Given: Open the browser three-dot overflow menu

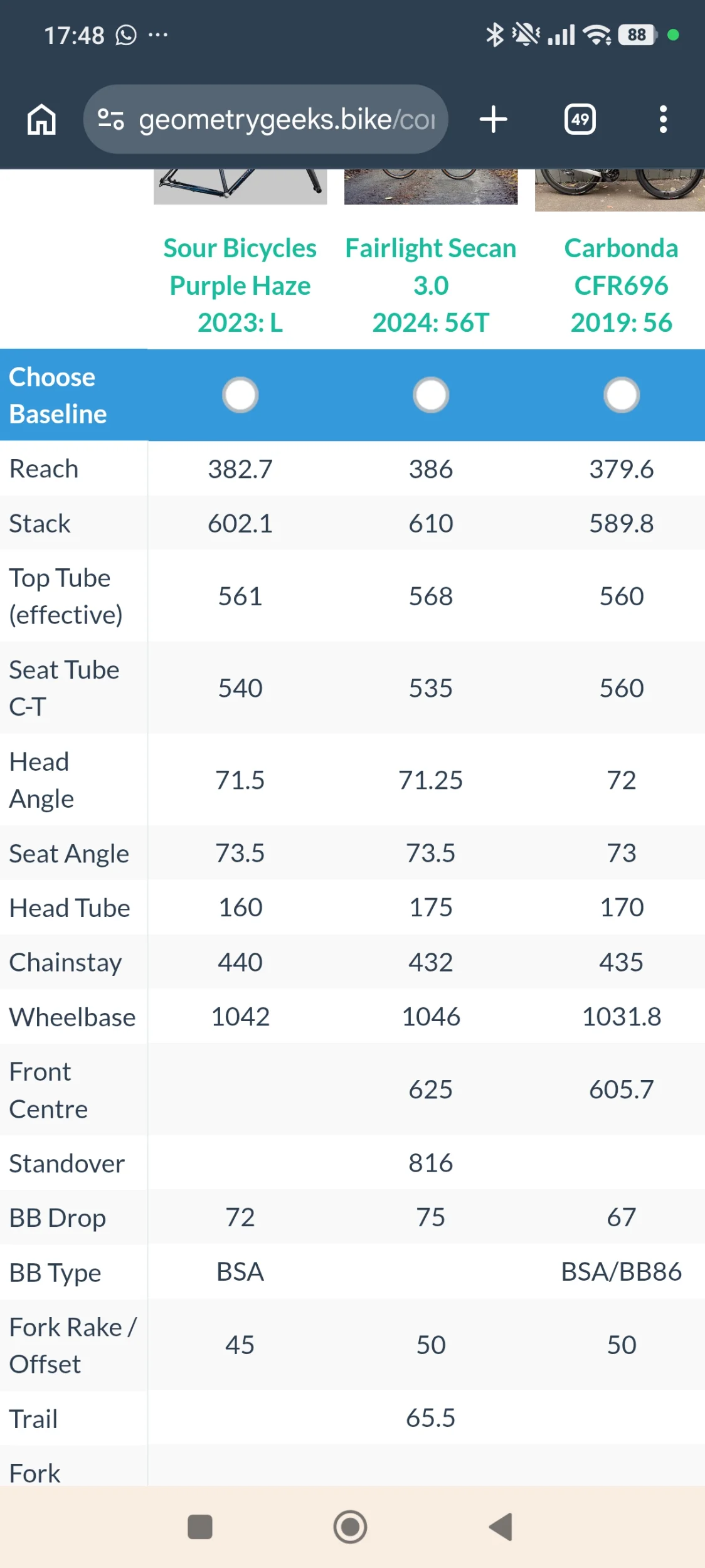Looking at the screenshot, I should [x=663, y=119].
